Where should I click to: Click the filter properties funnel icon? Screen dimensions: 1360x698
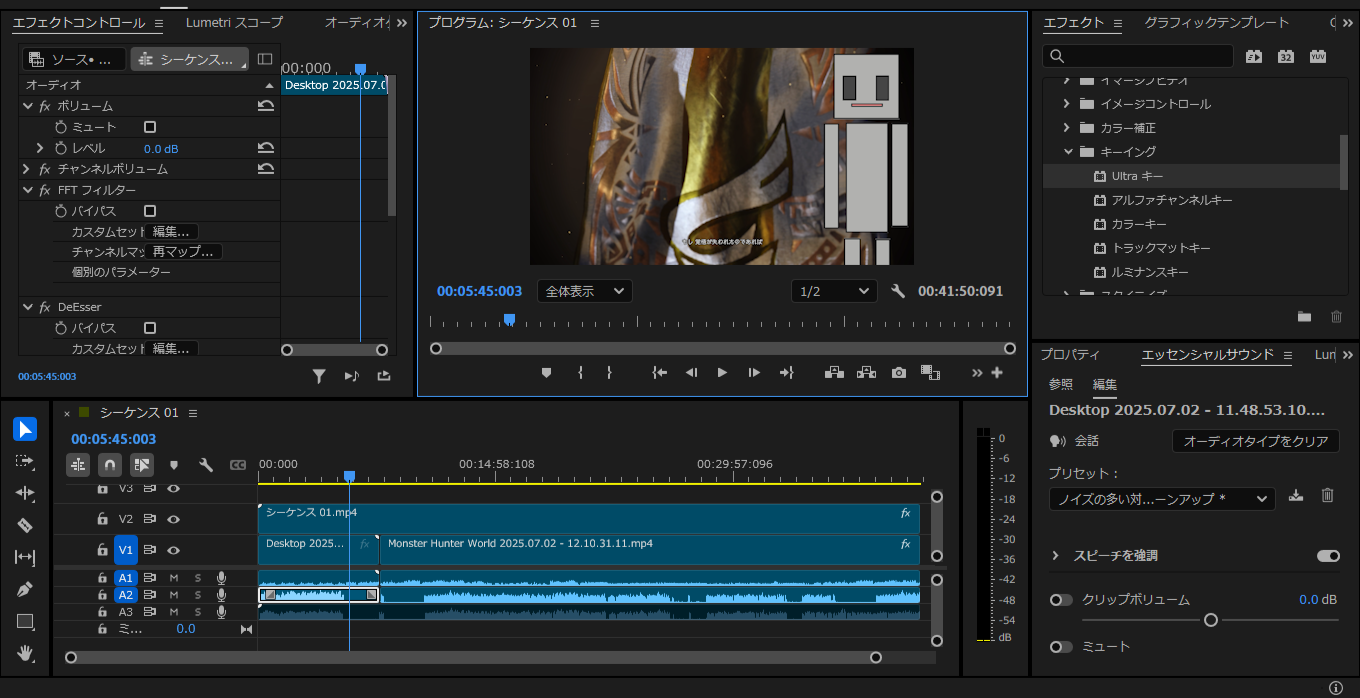(x=319, y=376)
